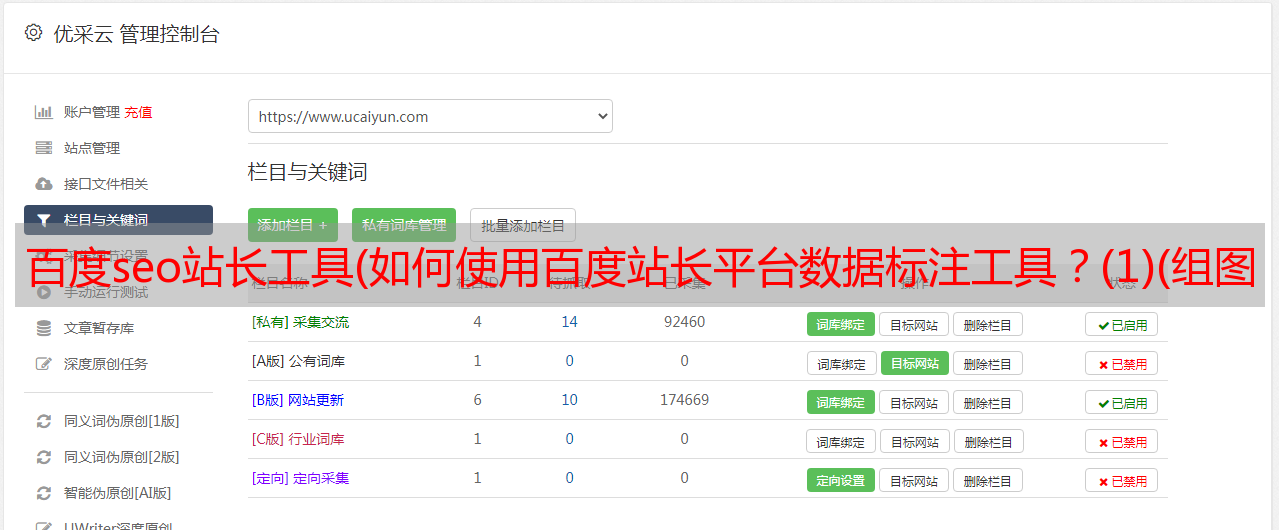Image resolution: width=1279 pixels, height=530 pixels.
Task: Click [A版] 公有词库 column name
Action: pyautogui.click(x=298, y=361)
